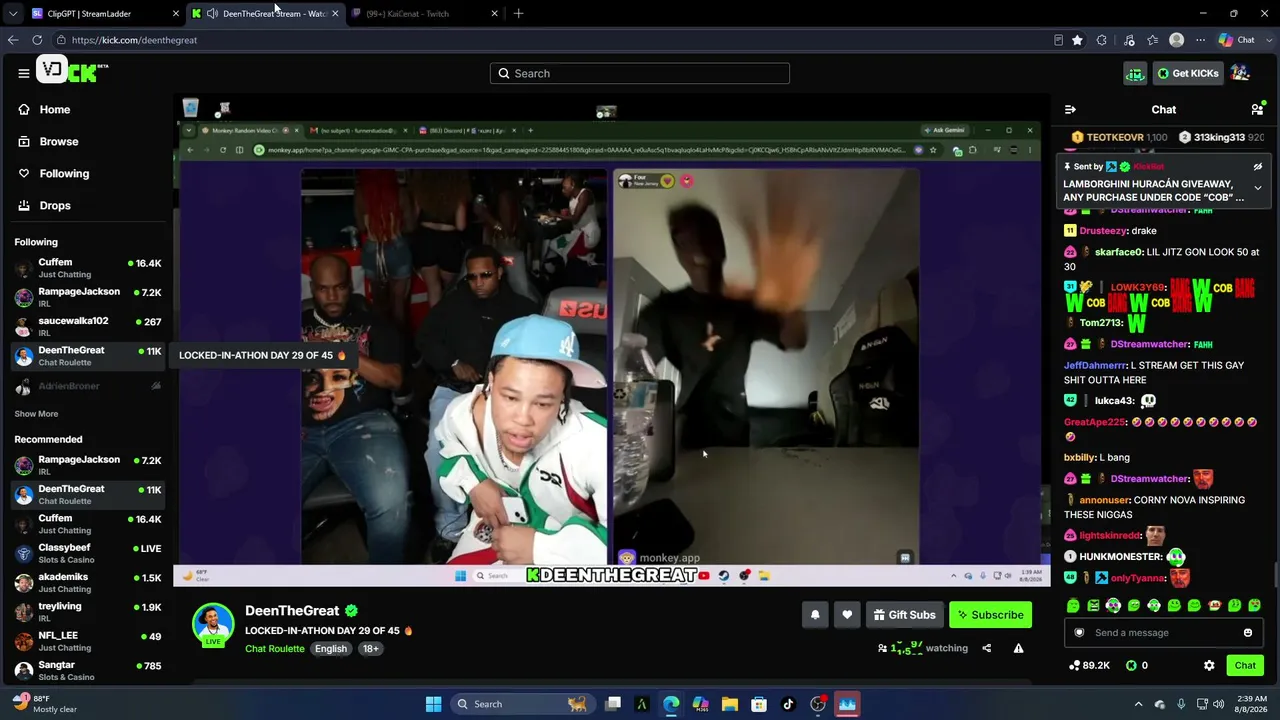Report the stream via warning icon
This screenshot has width=1280, height=720.
point(1018,648)
